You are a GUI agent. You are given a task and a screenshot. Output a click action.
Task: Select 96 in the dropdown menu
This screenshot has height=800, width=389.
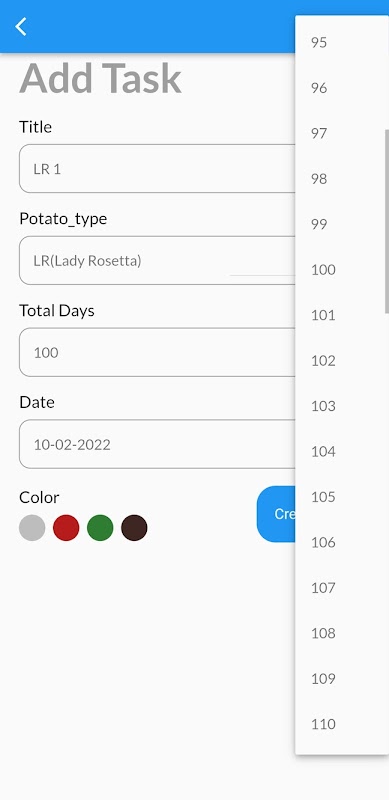[x=341, y=88]
